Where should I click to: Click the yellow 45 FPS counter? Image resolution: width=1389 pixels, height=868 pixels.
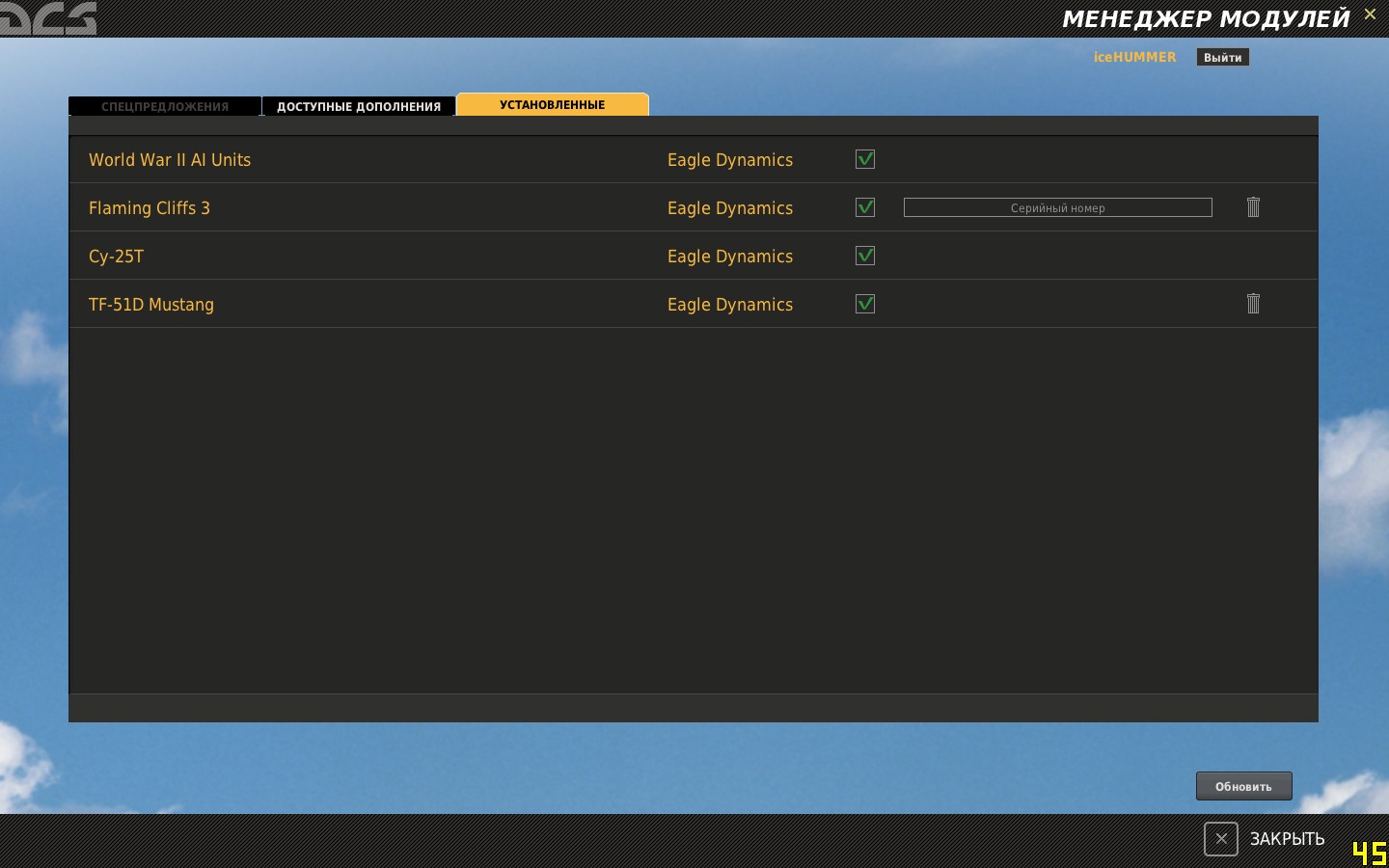point(1369,854)
